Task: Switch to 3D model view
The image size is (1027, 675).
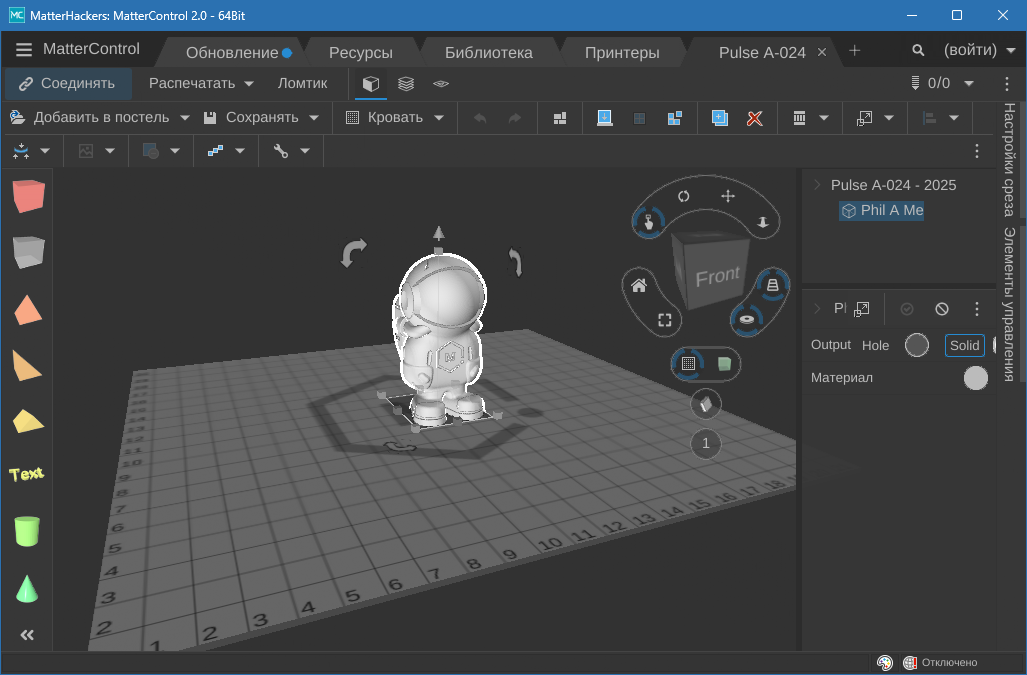Action: click(371, 84)
